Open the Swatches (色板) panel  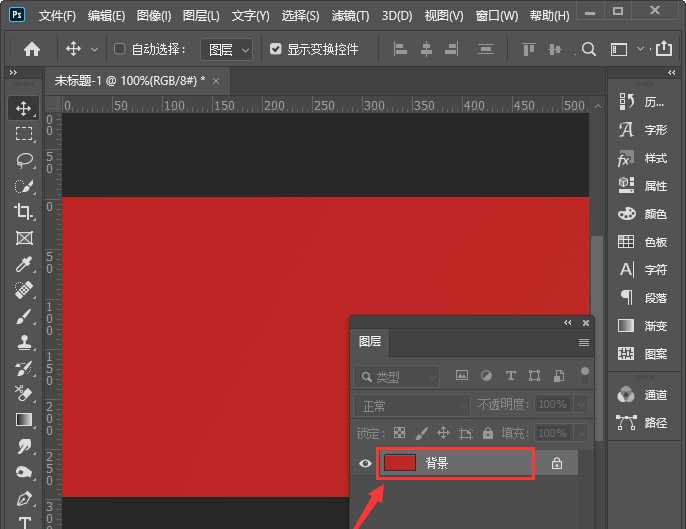[x=643, y=242]
